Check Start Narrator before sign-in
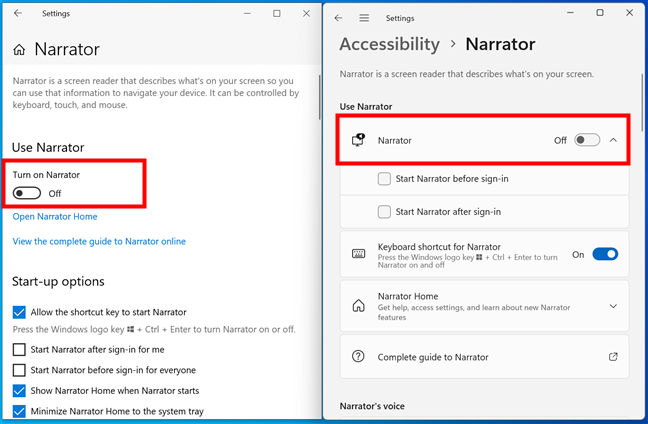This screenshot has width=648, height=424. click(384, 179)
